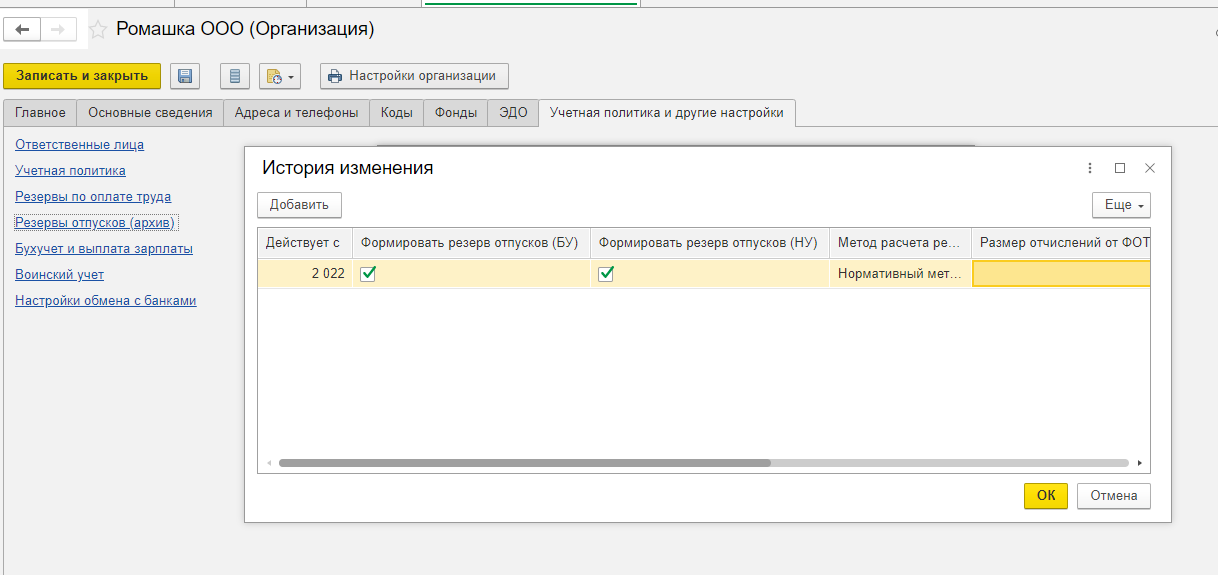Save the organization with the floppy disk icon

[185, 76]
